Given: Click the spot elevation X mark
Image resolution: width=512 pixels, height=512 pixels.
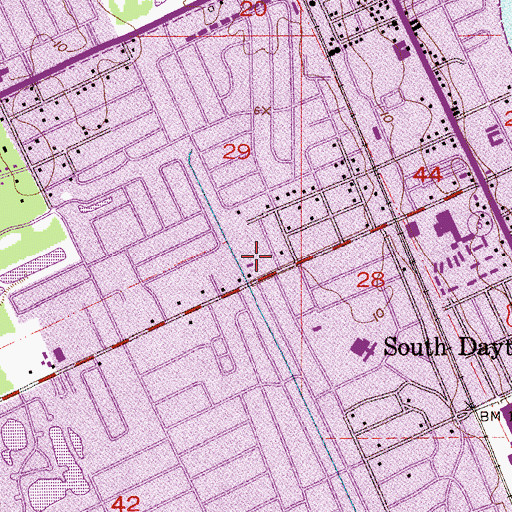Looking at the screenshot, I should click(265, 111).
